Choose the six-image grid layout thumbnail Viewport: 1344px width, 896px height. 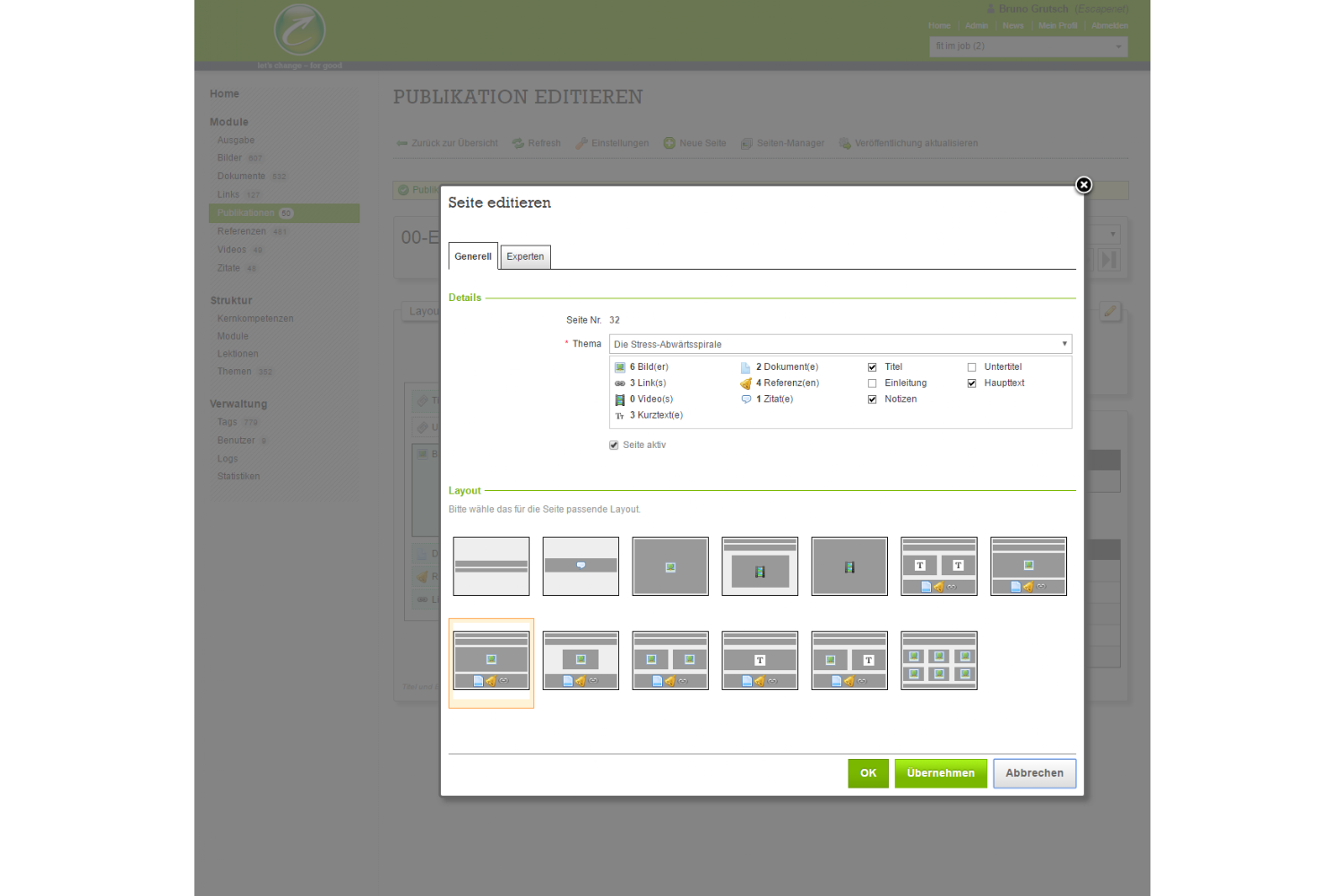[938, 660]
